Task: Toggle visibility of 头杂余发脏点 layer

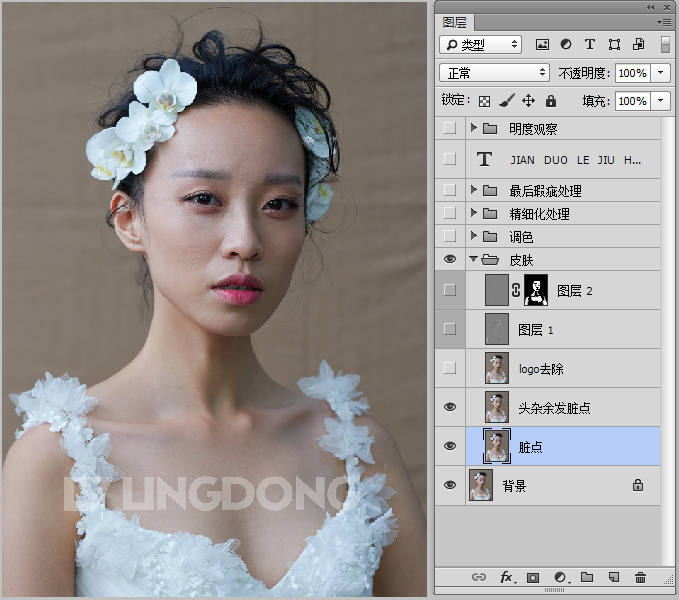Action: pos(449,408)
